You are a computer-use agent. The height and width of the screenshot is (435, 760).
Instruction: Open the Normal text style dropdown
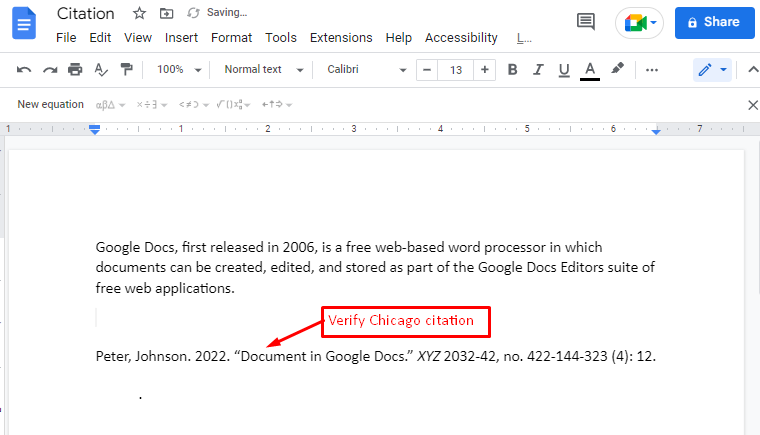coord(263,70)
